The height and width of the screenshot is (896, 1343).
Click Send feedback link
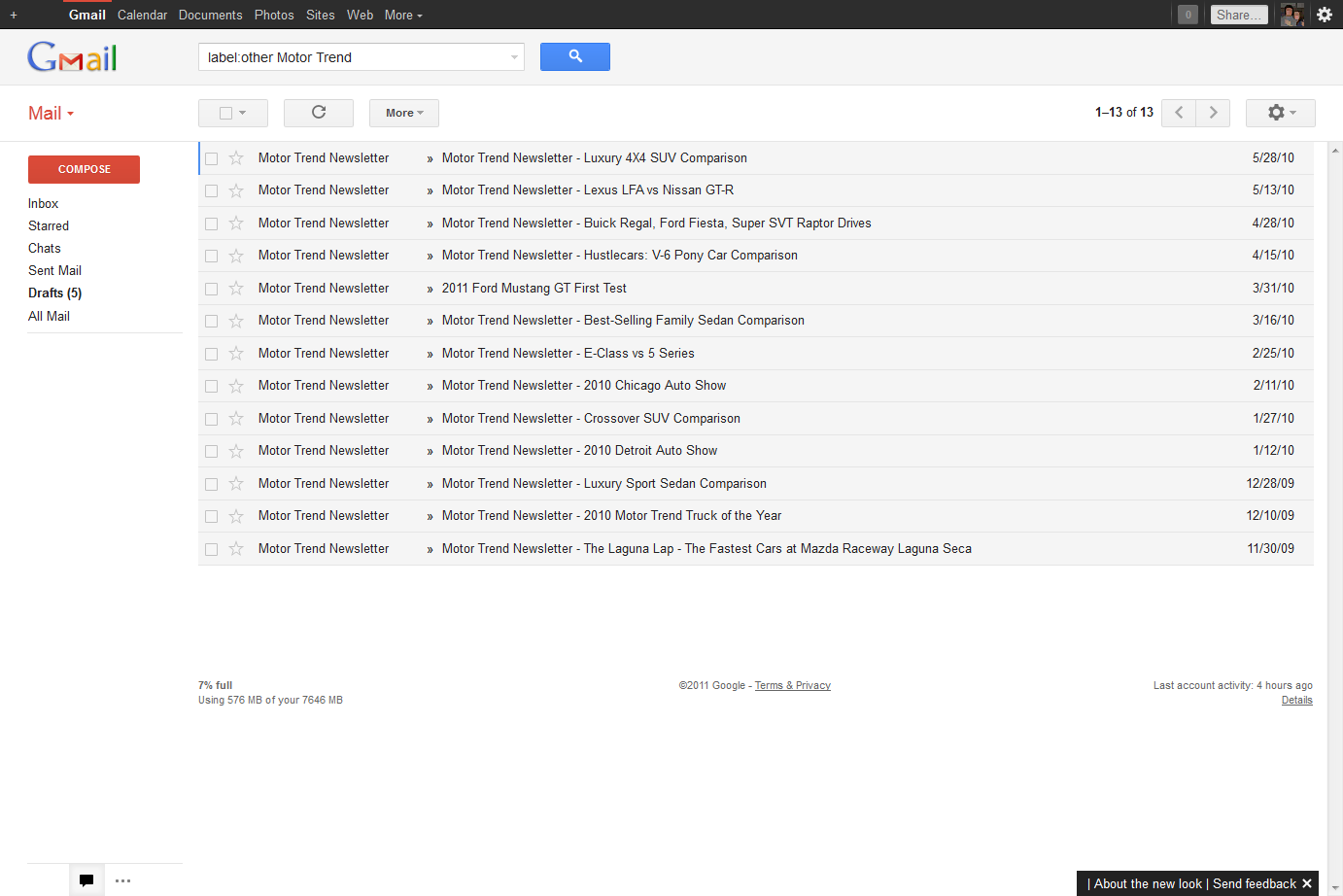pos(1255,883)
